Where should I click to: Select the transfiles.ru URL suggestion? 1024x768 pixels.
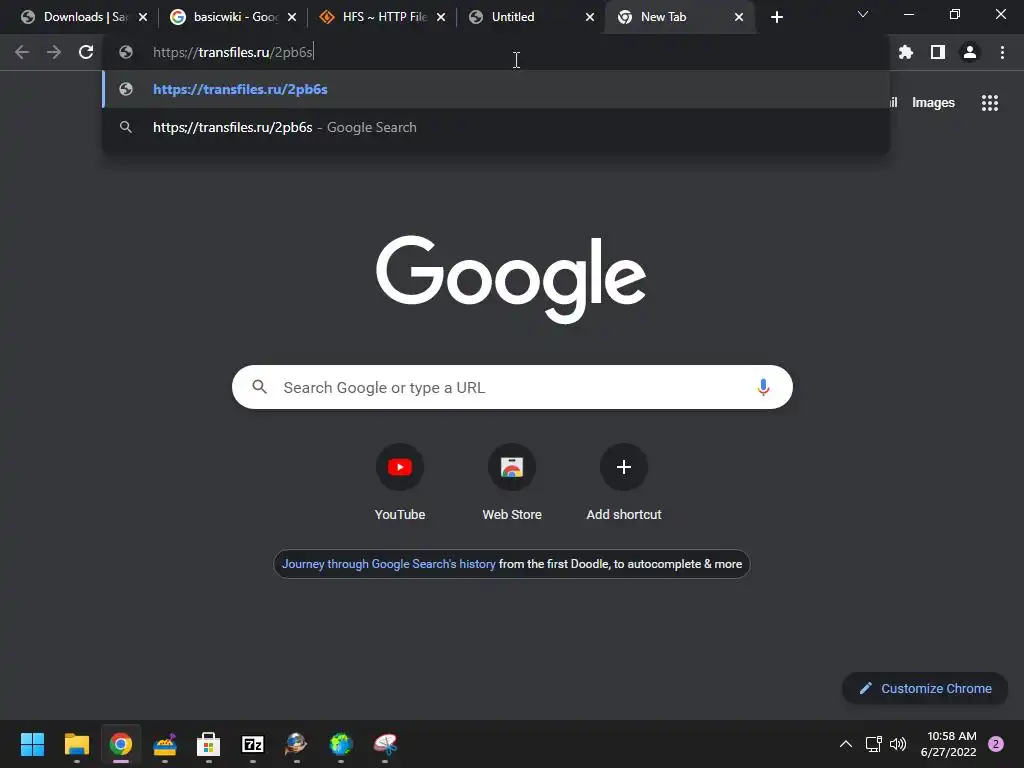(496, 89)
